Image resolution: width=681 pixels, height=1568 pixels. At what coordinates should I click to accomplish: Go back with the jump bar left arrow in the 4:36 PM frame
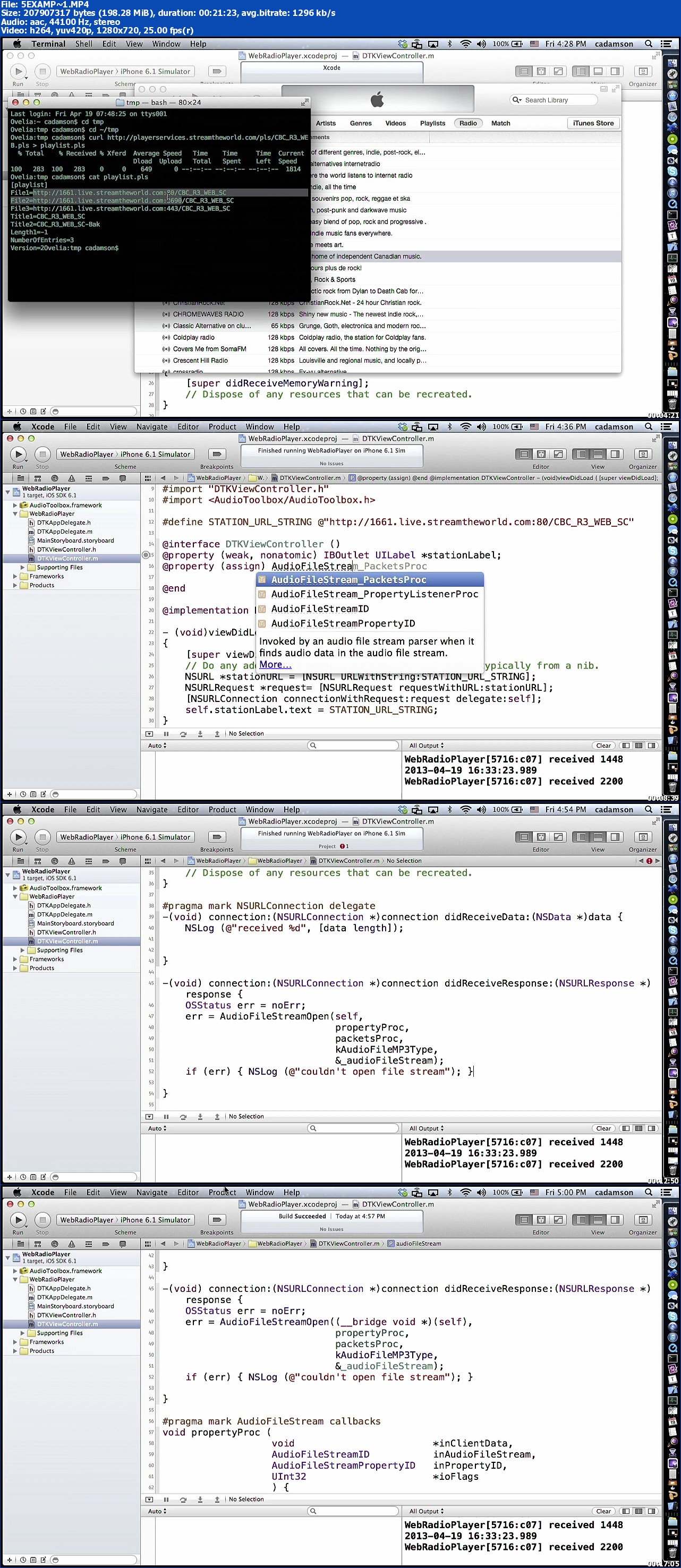pos(163,478)
